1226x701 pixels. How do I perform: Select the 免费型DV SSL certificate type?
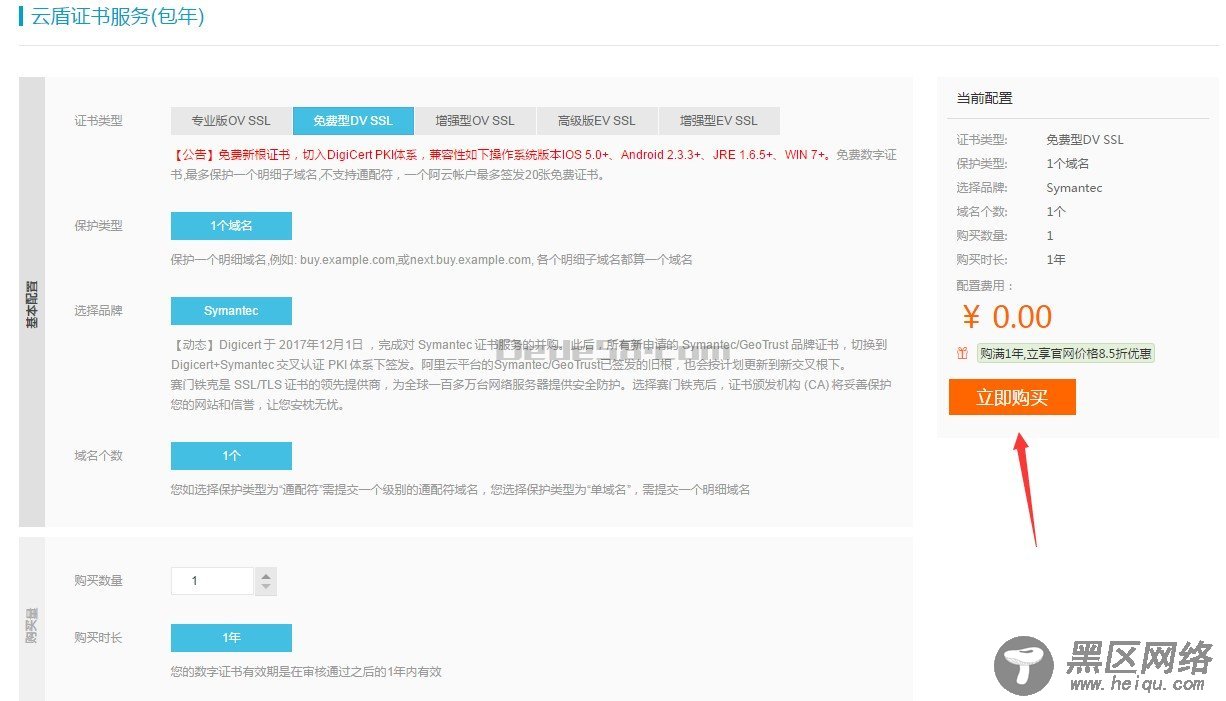[x=353, y=121]
